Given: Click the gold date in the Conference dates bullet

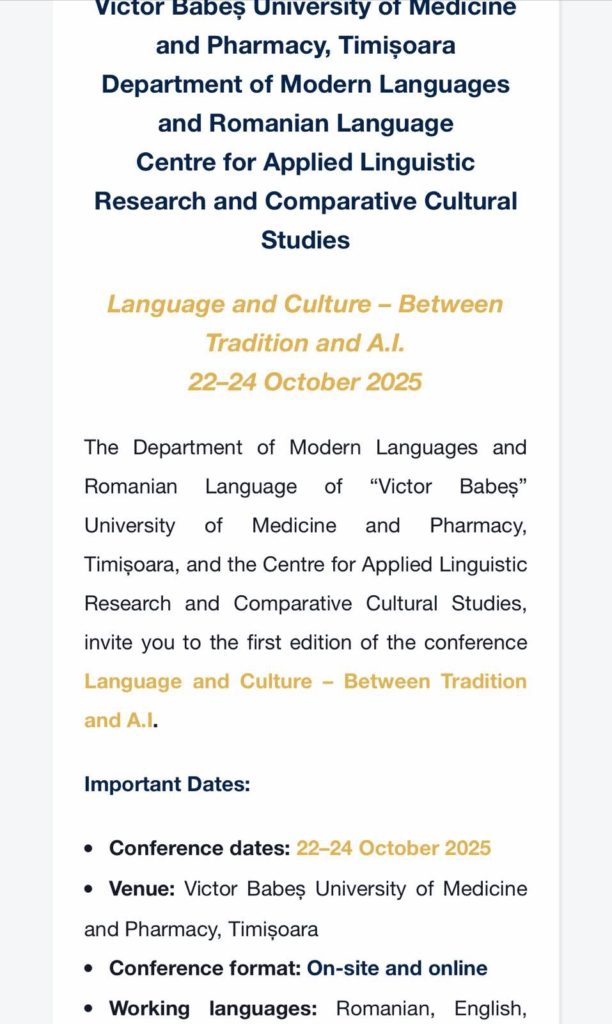Looking at the screenshot, I should click(393, 849).
